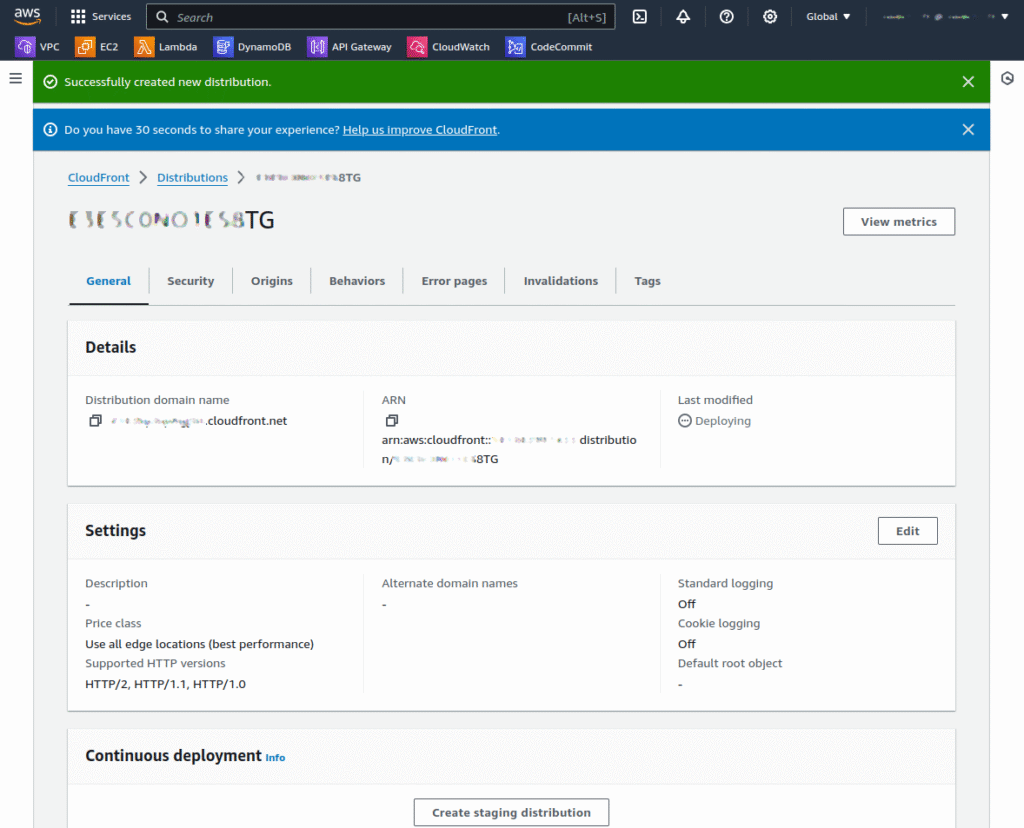Follow the Help us improve CloudFront link
This screenshot has width=1024, height=828.
pos(420,130)
